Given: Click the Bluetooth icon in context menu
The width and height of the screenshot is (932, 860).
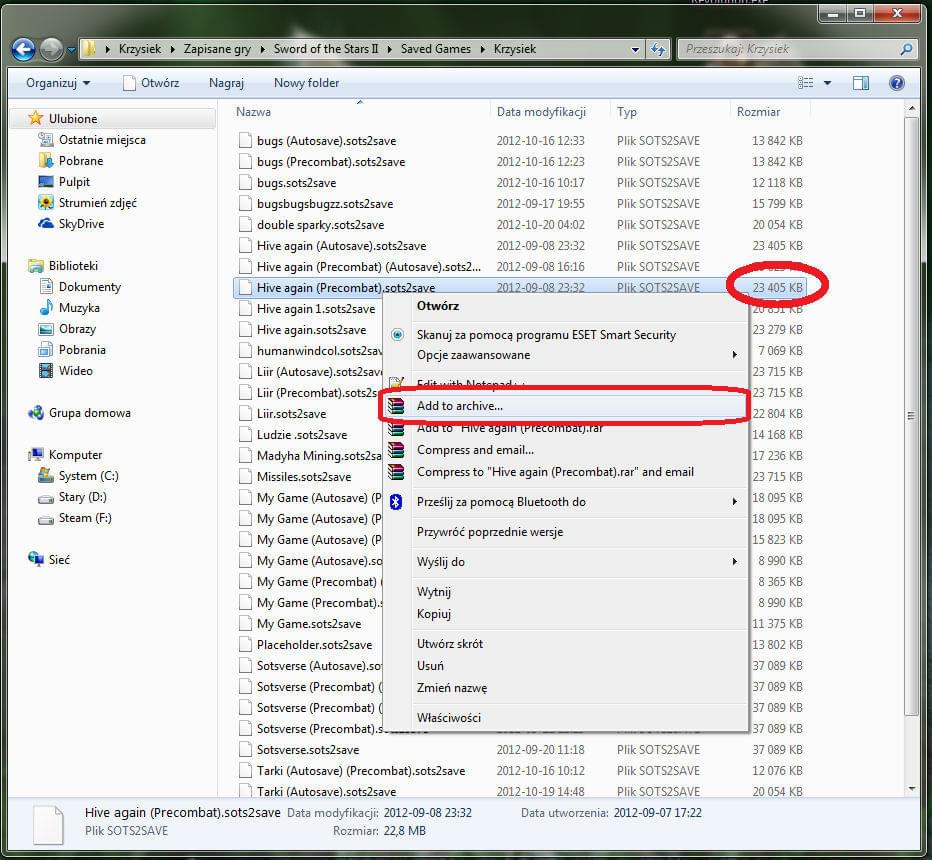Looking at the screenshot, I should [x=396, y=502].
